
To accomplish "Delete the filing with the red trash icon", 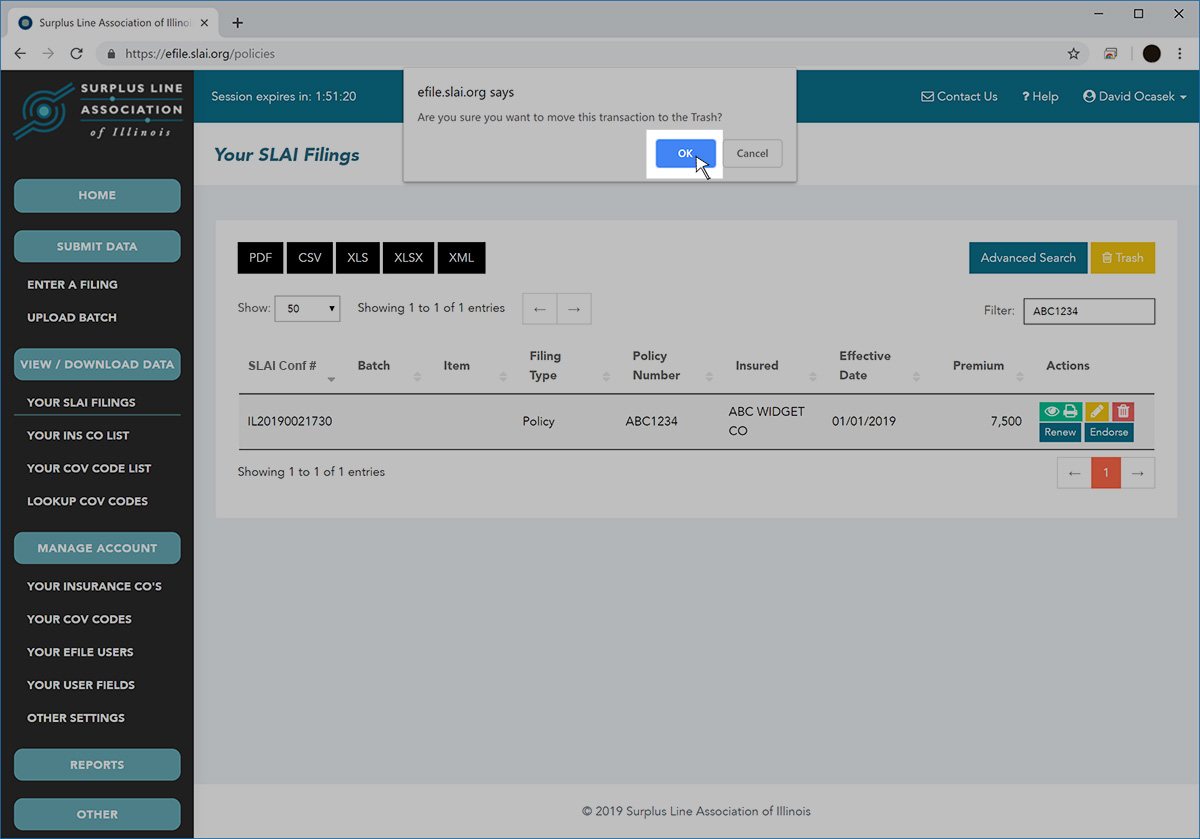I will [x=1123, y=411].
